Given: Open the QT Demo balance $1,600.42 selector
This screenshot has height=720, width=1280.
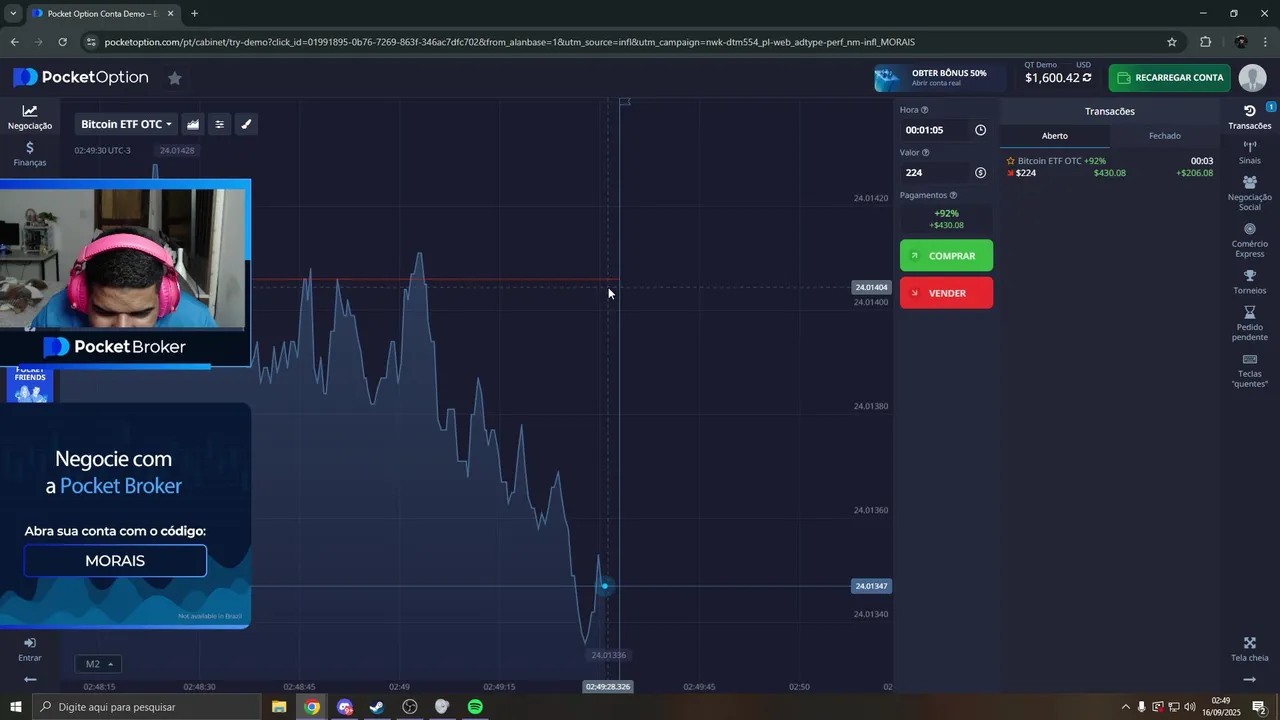Looking at the screenshot, I should [1058, 73].
